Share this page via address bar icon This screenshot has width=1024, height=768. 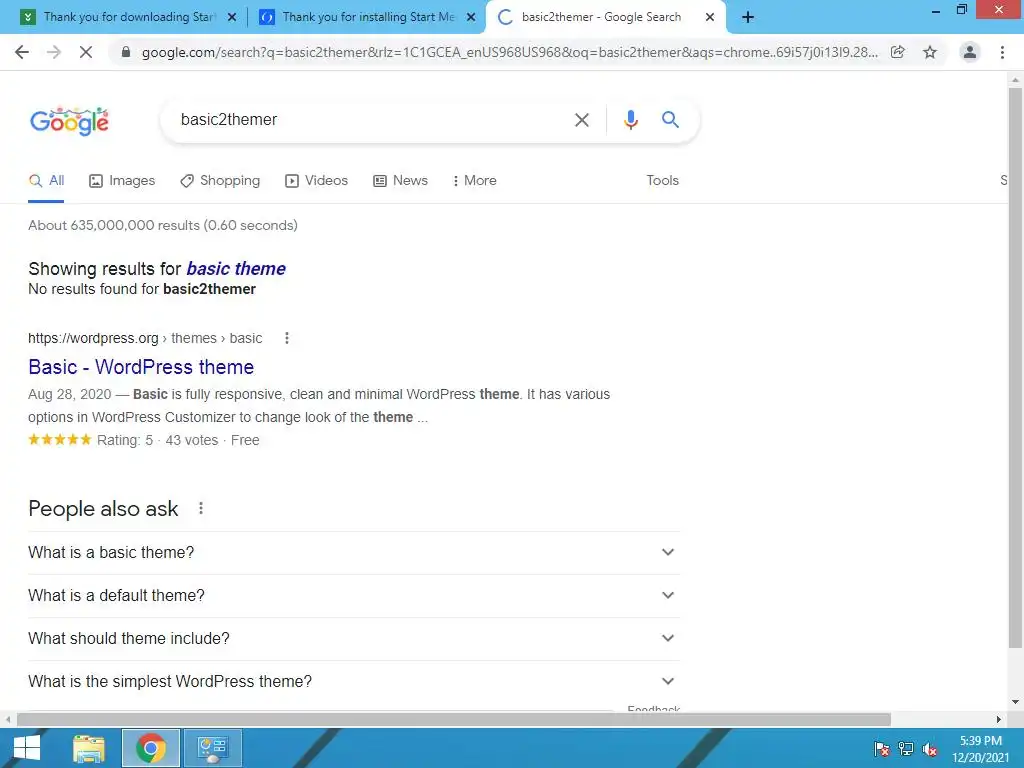[898, 52]
